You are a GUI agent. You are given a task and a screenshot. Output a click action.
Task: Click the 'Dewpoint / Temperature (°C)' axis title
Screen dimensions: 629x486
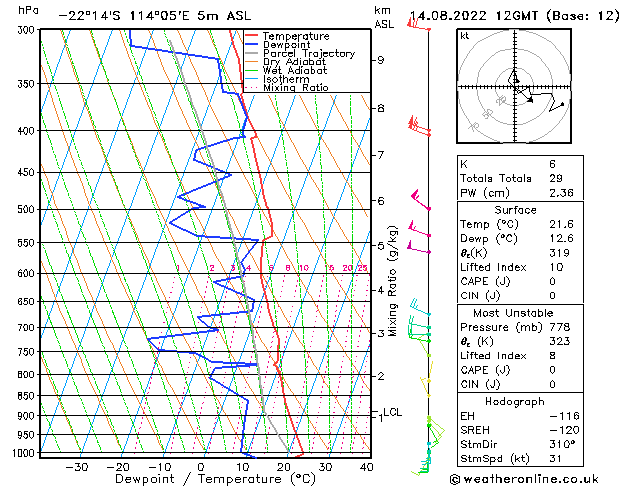click(215, 479)
